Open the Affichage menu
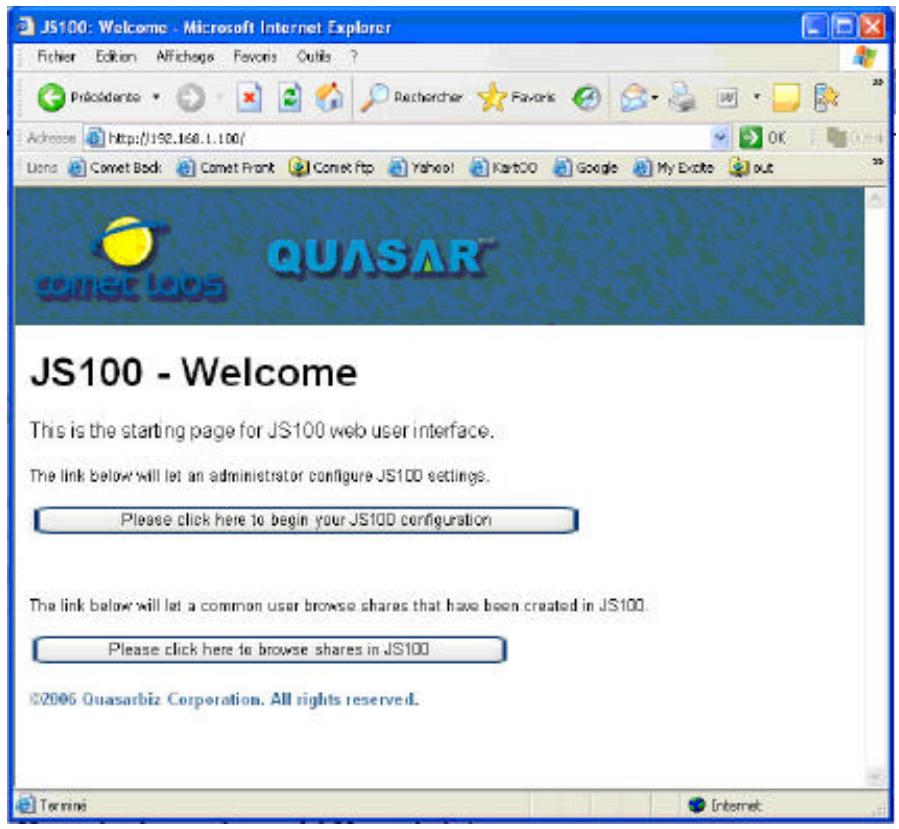The height and width of the screenshot is (829, 899). coord(185,57)
